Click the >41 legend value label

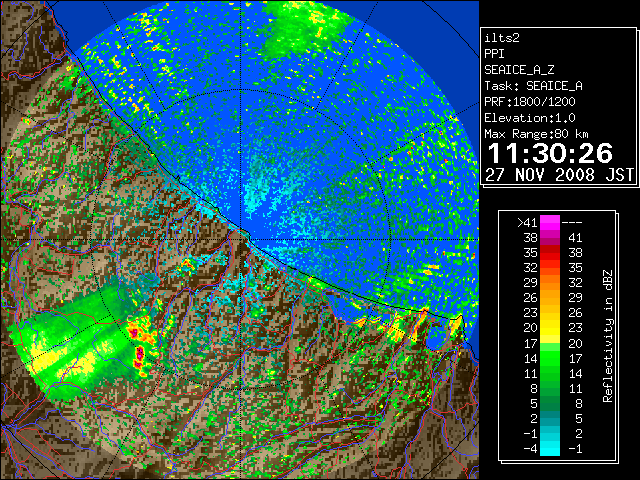(x=527, y=222)
